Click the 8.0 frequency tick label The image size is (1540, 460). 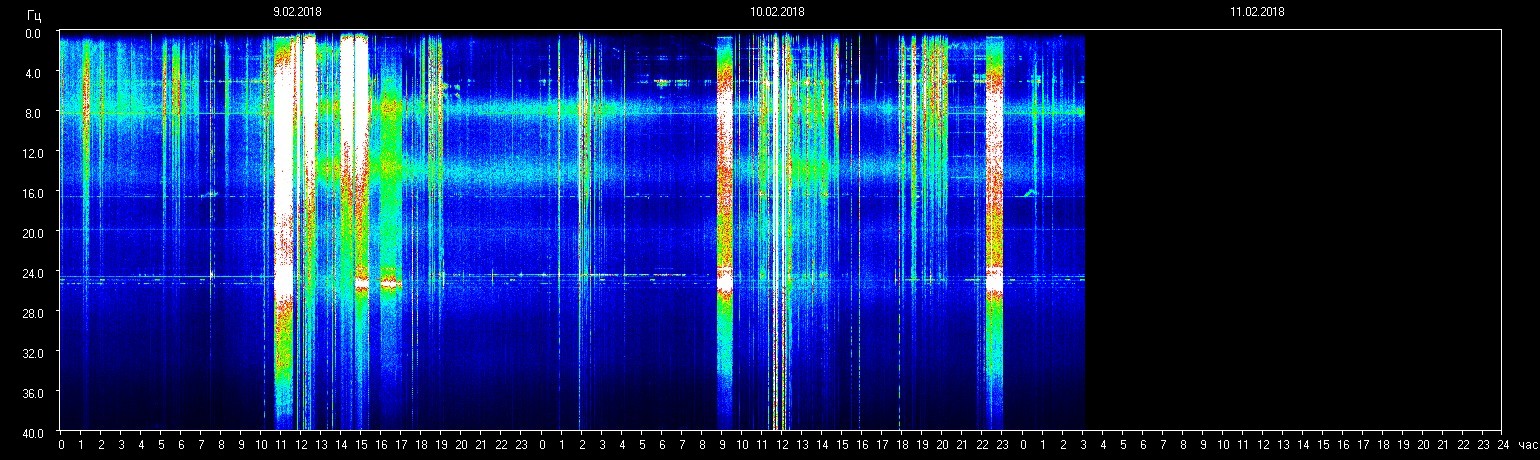pyautogui.click(x=32, y=113)
